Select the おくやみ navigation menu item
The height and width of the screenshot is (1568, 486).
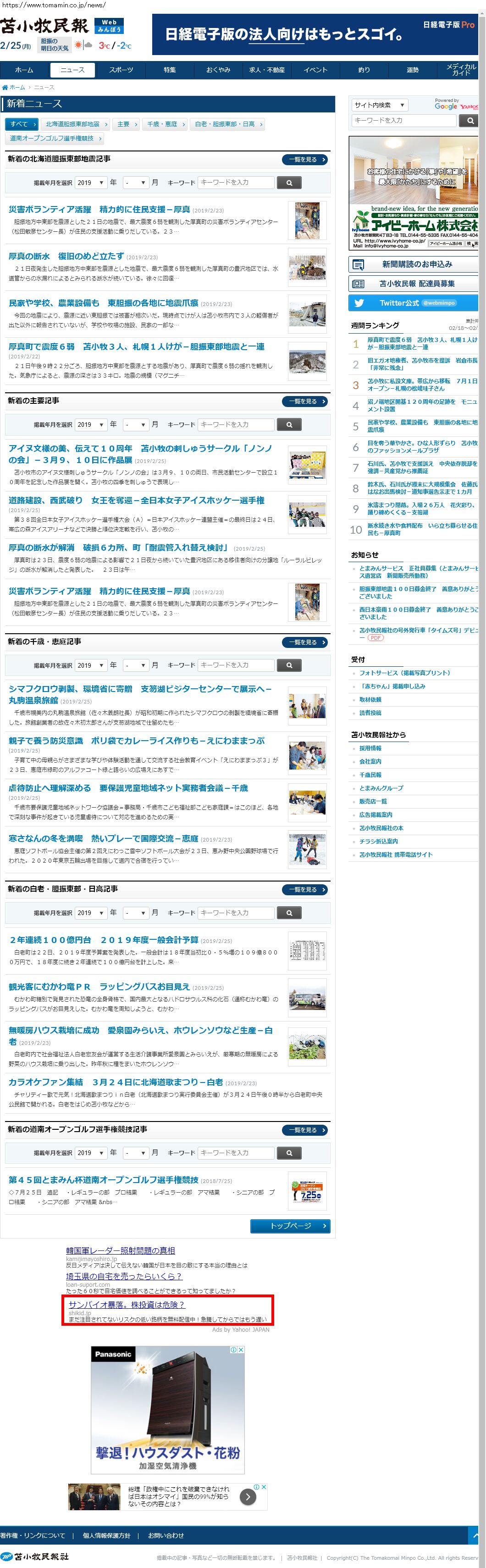(218, 70)
